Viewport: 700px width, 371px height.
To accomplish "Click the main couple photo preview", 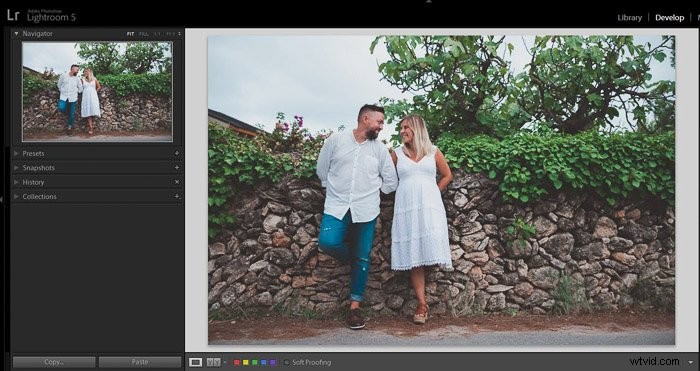I will (x=442, y=190).
